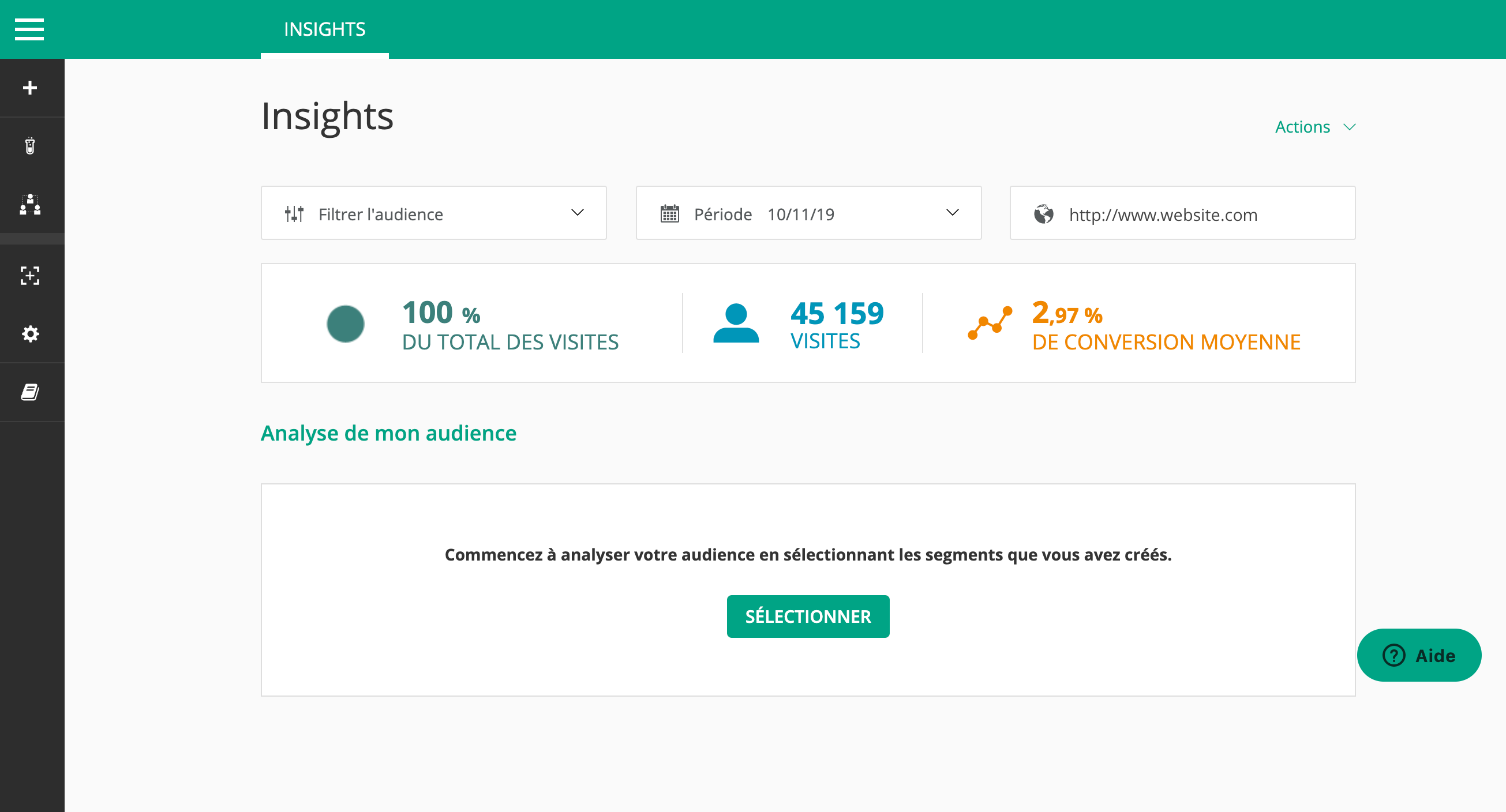Click the website URL field

coord(1182,213)
